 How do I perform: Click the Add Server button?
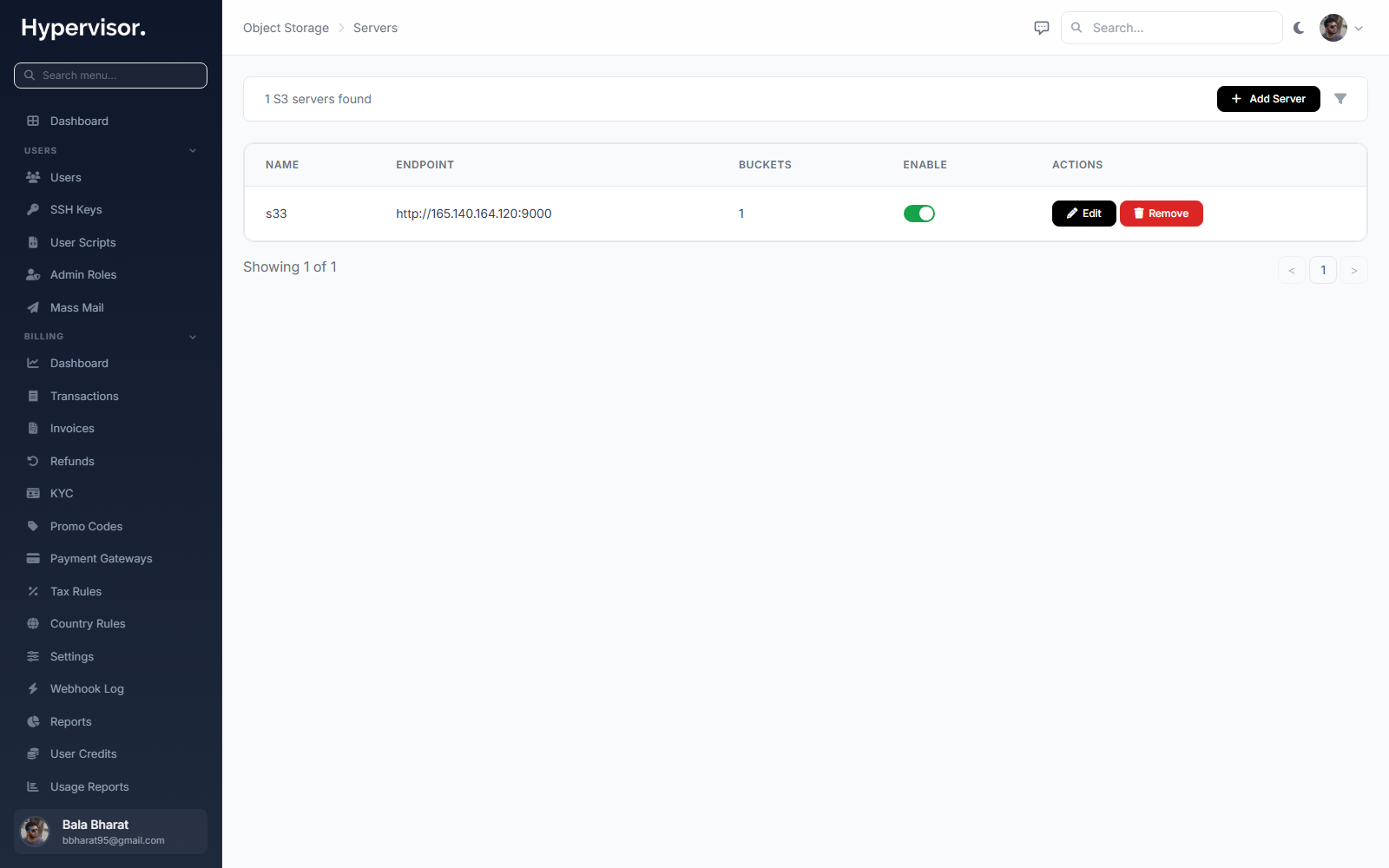[x=1268, y=99]
